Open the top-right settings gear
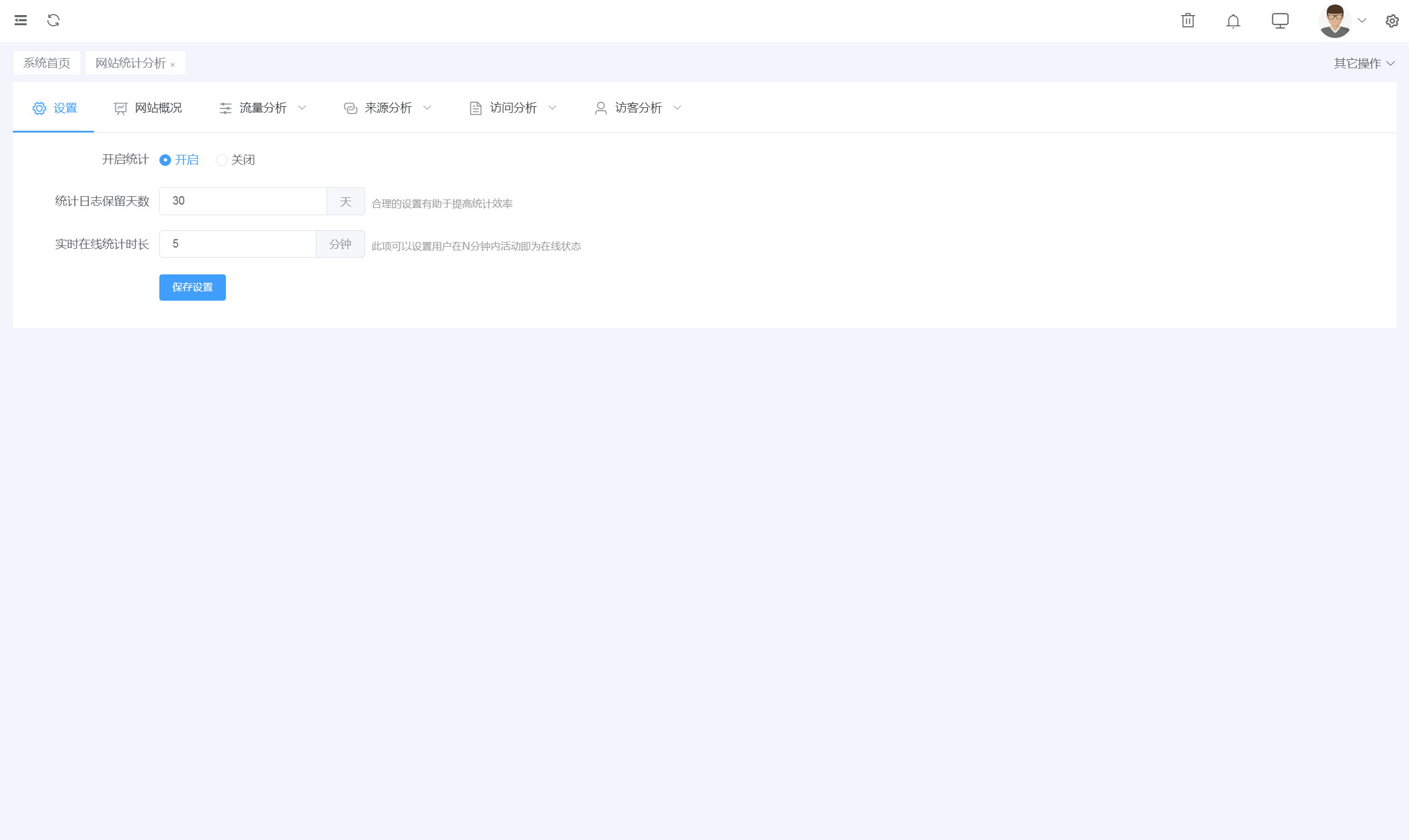The width and height of the screenshot is (1409, 840). 1392,21
